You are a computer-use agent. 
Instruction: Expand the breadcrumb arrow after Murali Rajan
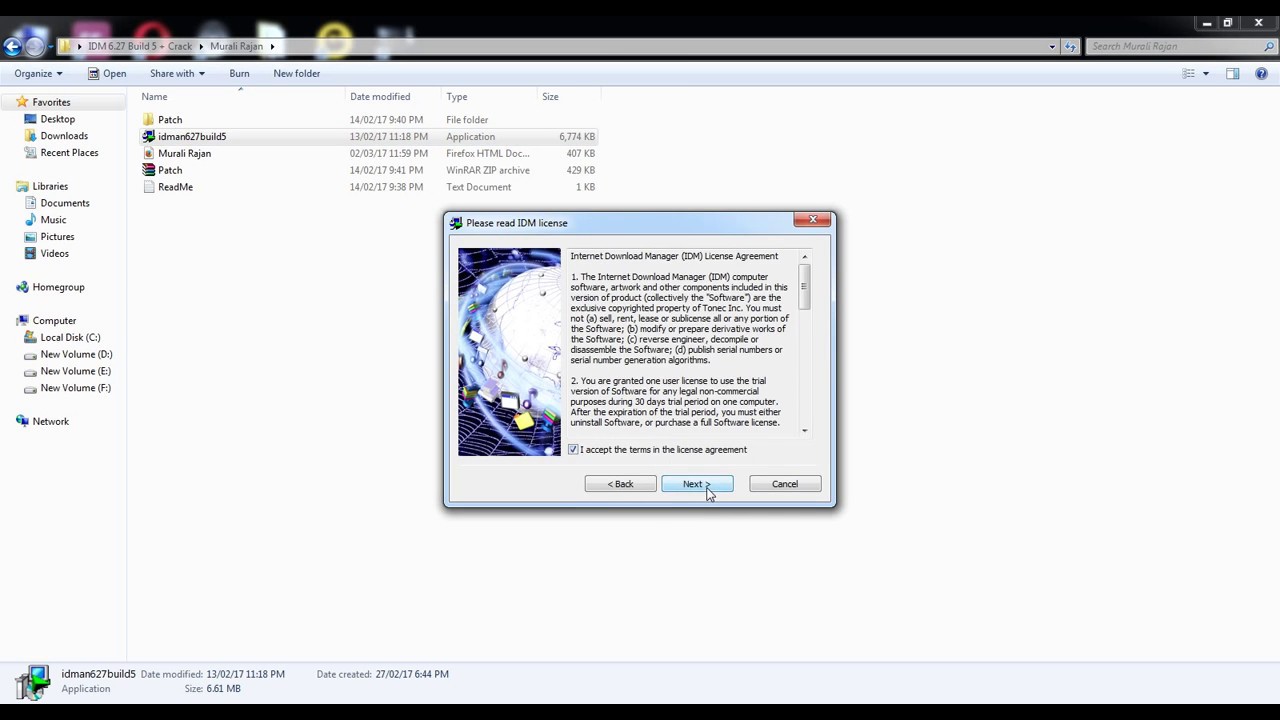click(x=272, y=46)
